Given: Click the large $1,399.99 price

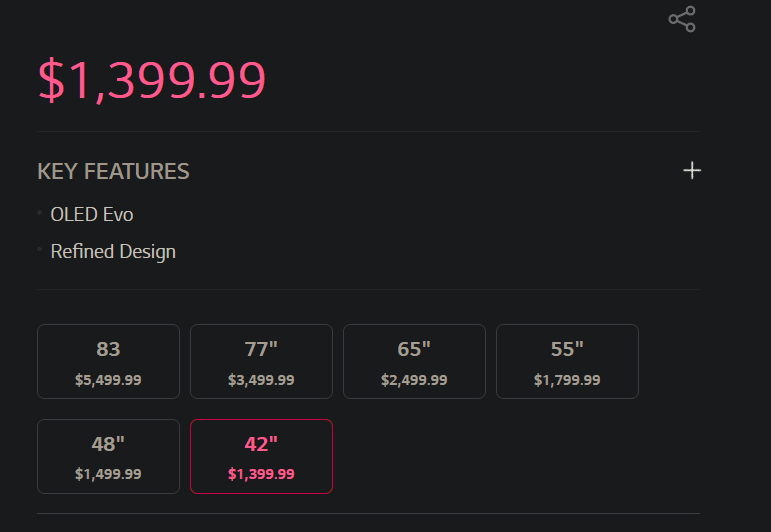Looking at the screenshot, I should tap(151, 80).
